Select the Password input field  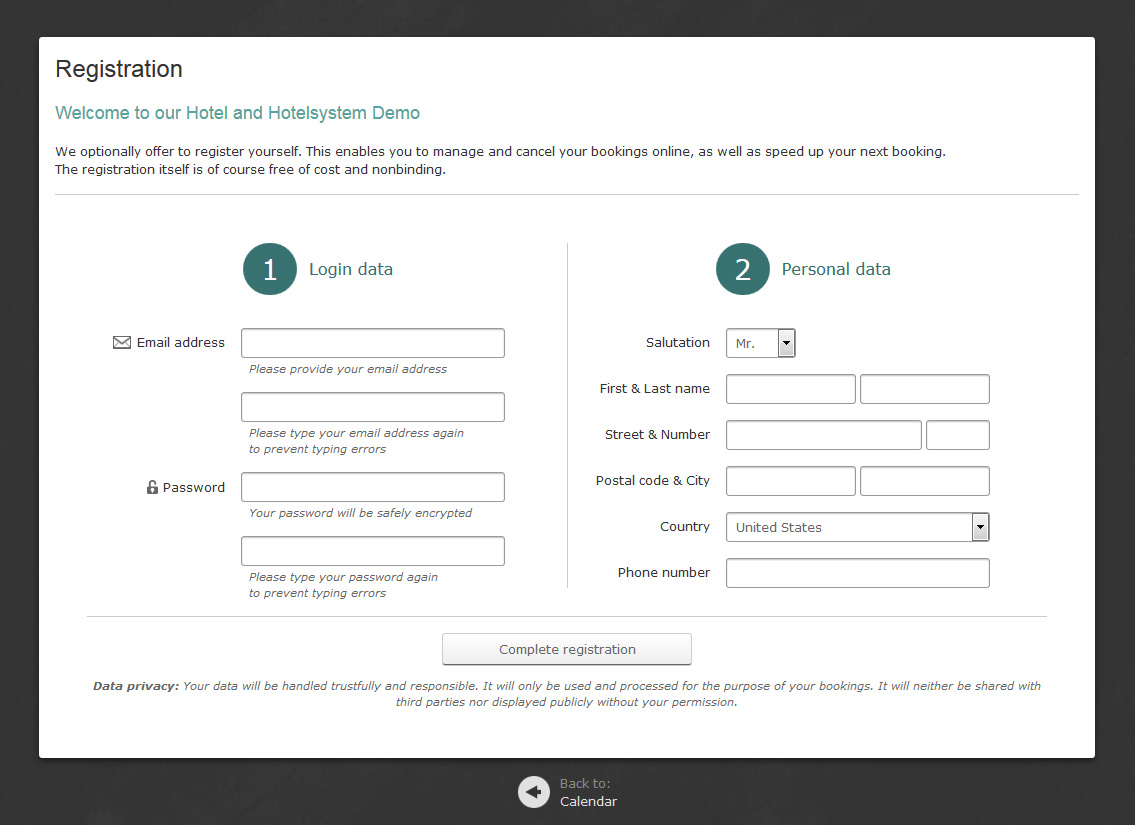[x=372, y=487]
